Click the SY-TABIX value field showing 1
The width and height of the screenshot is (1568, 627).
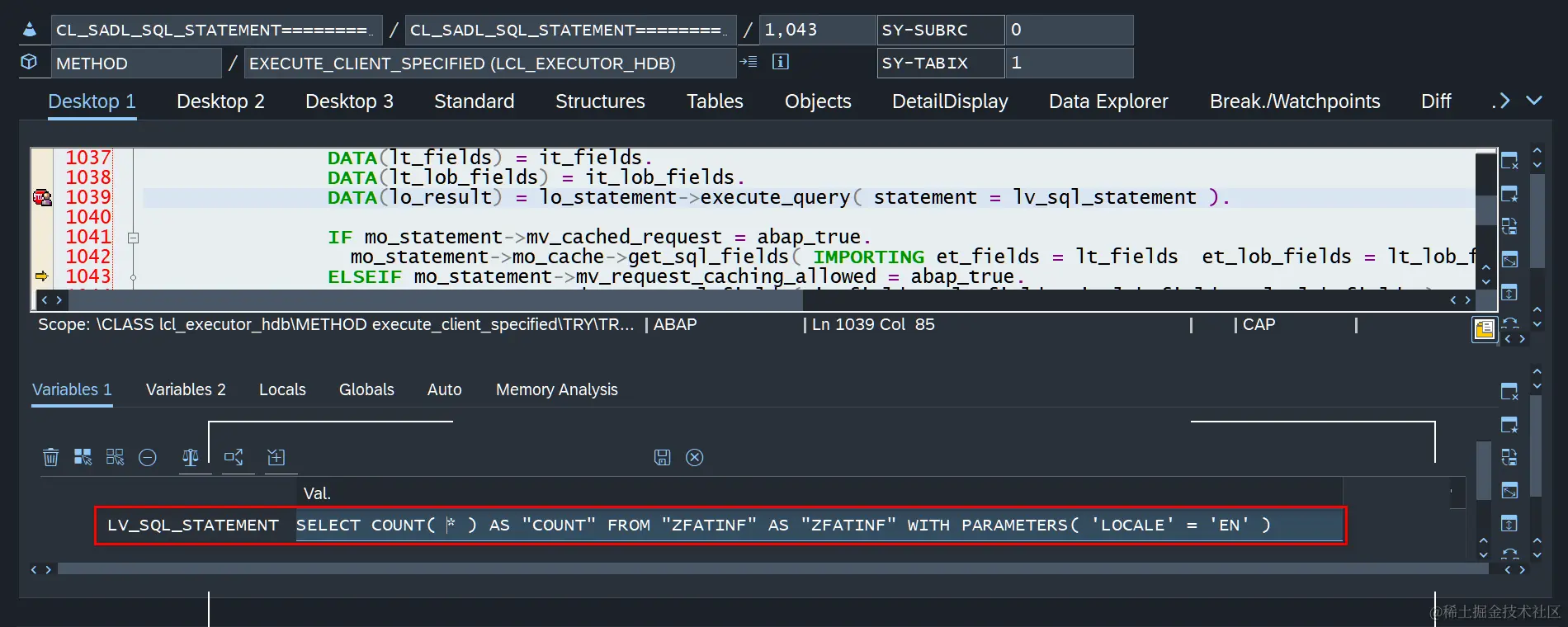pyautogui.click(x=1070, y=63)
